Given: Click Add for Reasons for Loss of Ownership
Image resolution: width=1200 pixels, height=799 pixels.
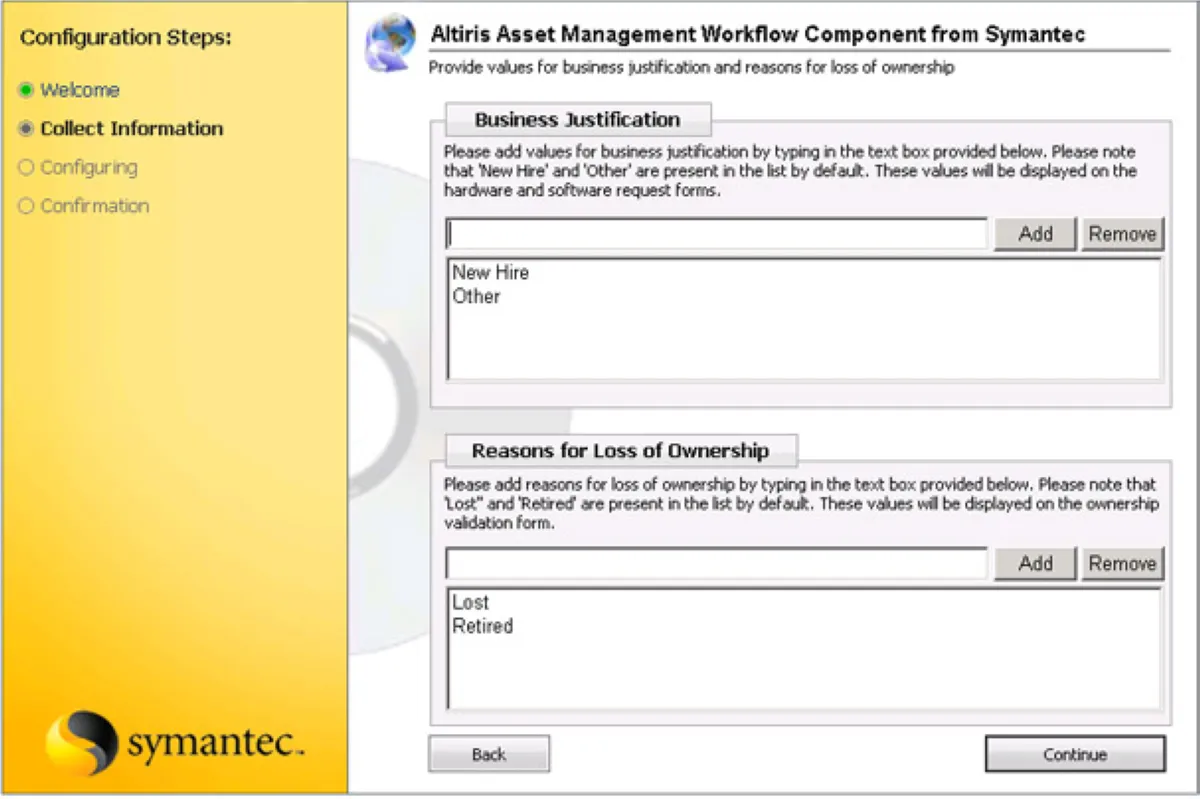Looking at the screenshot, I should 1035,563.
